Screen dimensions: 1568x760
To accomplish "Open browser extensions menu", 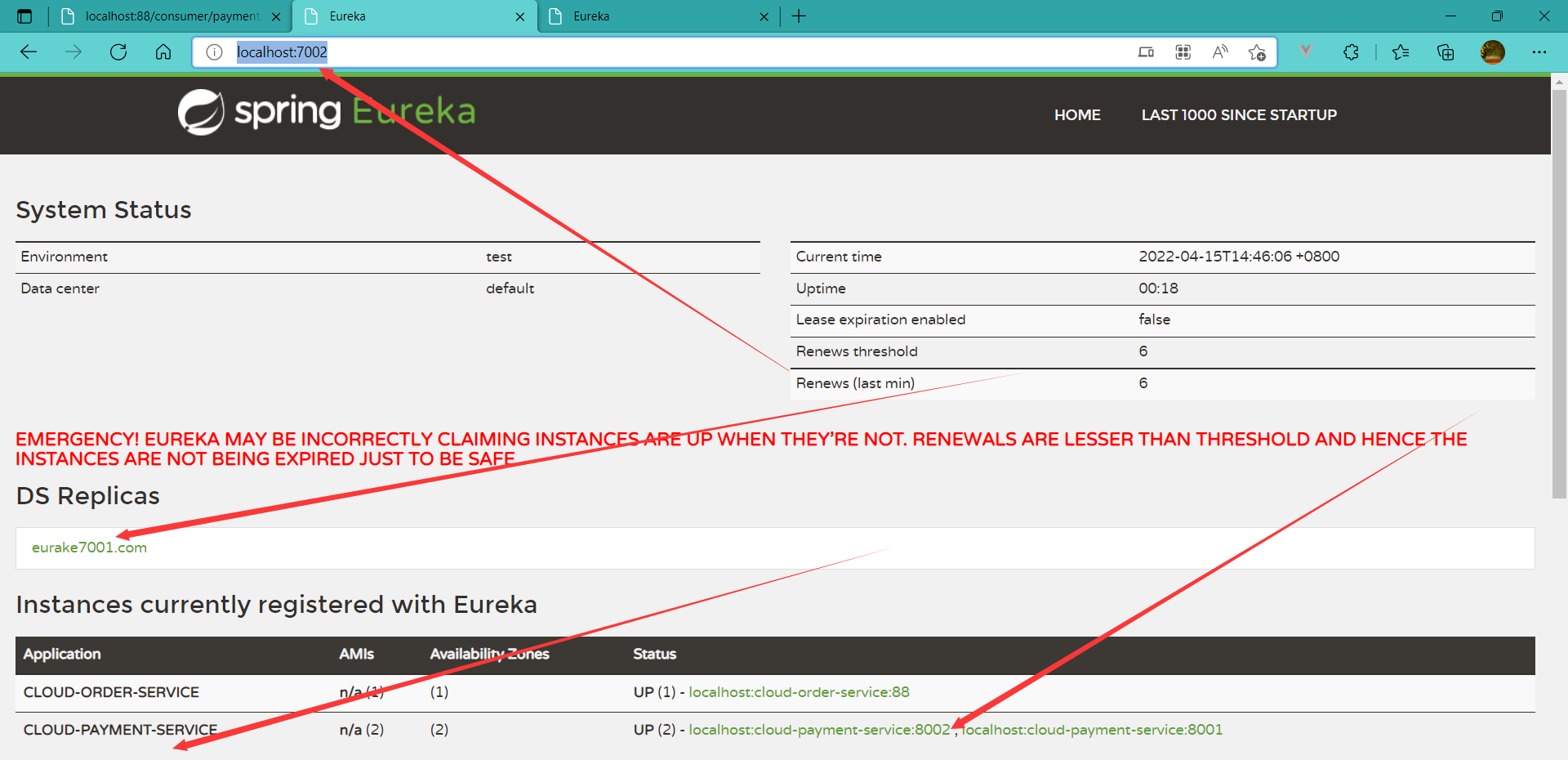I will pyautogui.click(x=1351, y=52).
